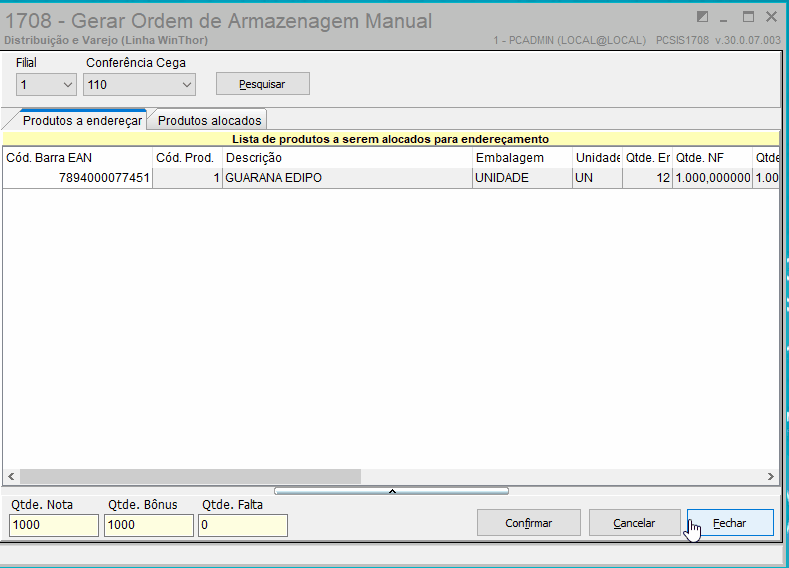Screen dimensions: 789x568
Task: Switch to Produtos a endereçar tab
Action: coord(83,121)
